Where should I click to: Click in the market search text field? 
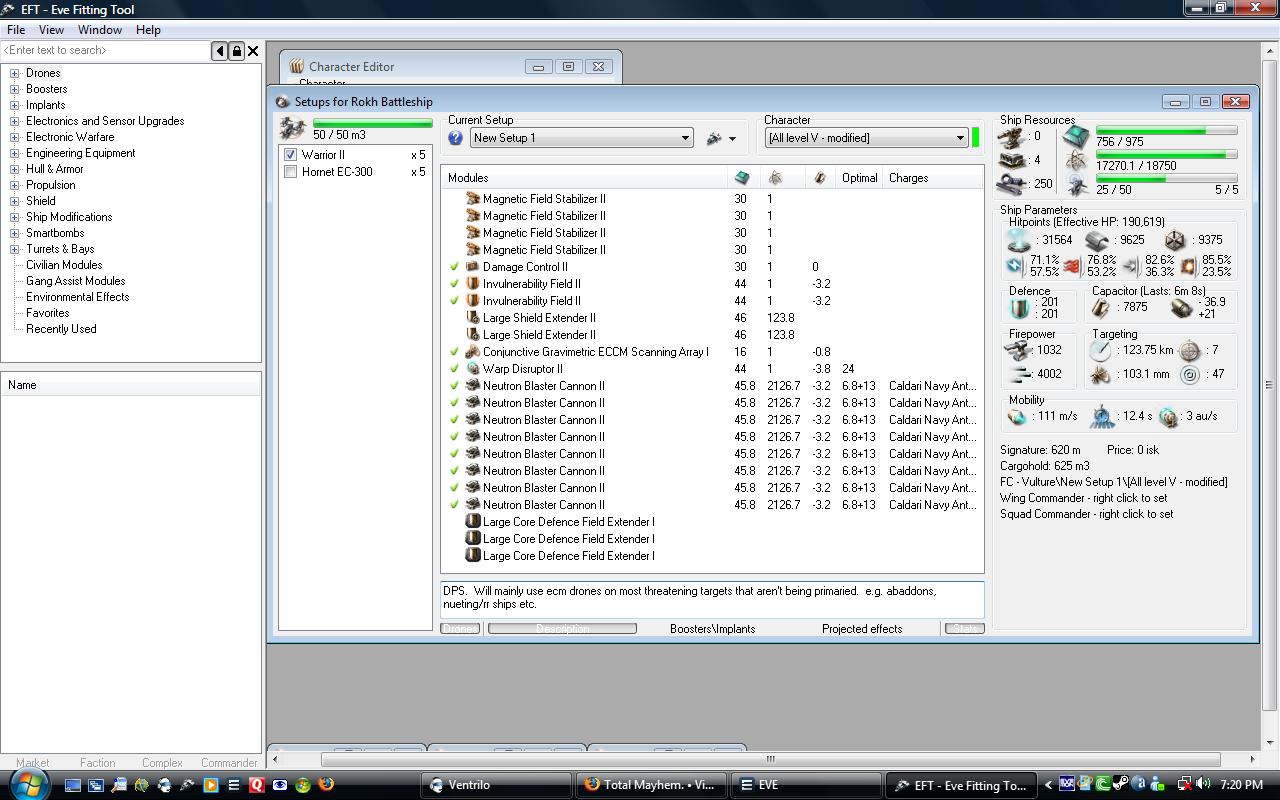105,51
